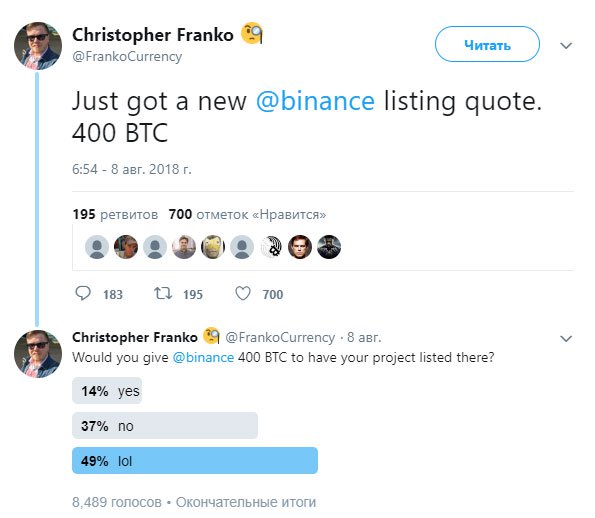The height and width of the screenshot is (518, 595).
Task: Open the @FrankoCurrency handle under name
Action: point(127,57)
